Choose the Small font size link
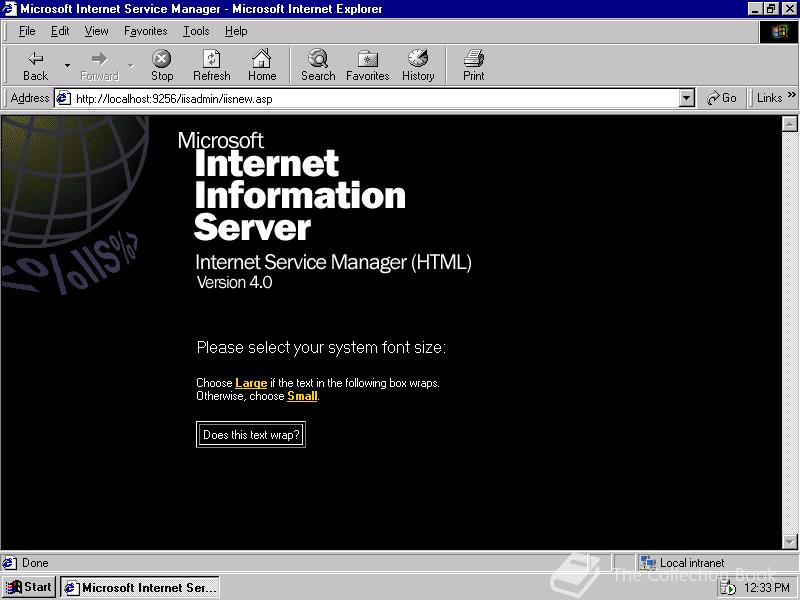The image size is (800, 600). point(302,396)
